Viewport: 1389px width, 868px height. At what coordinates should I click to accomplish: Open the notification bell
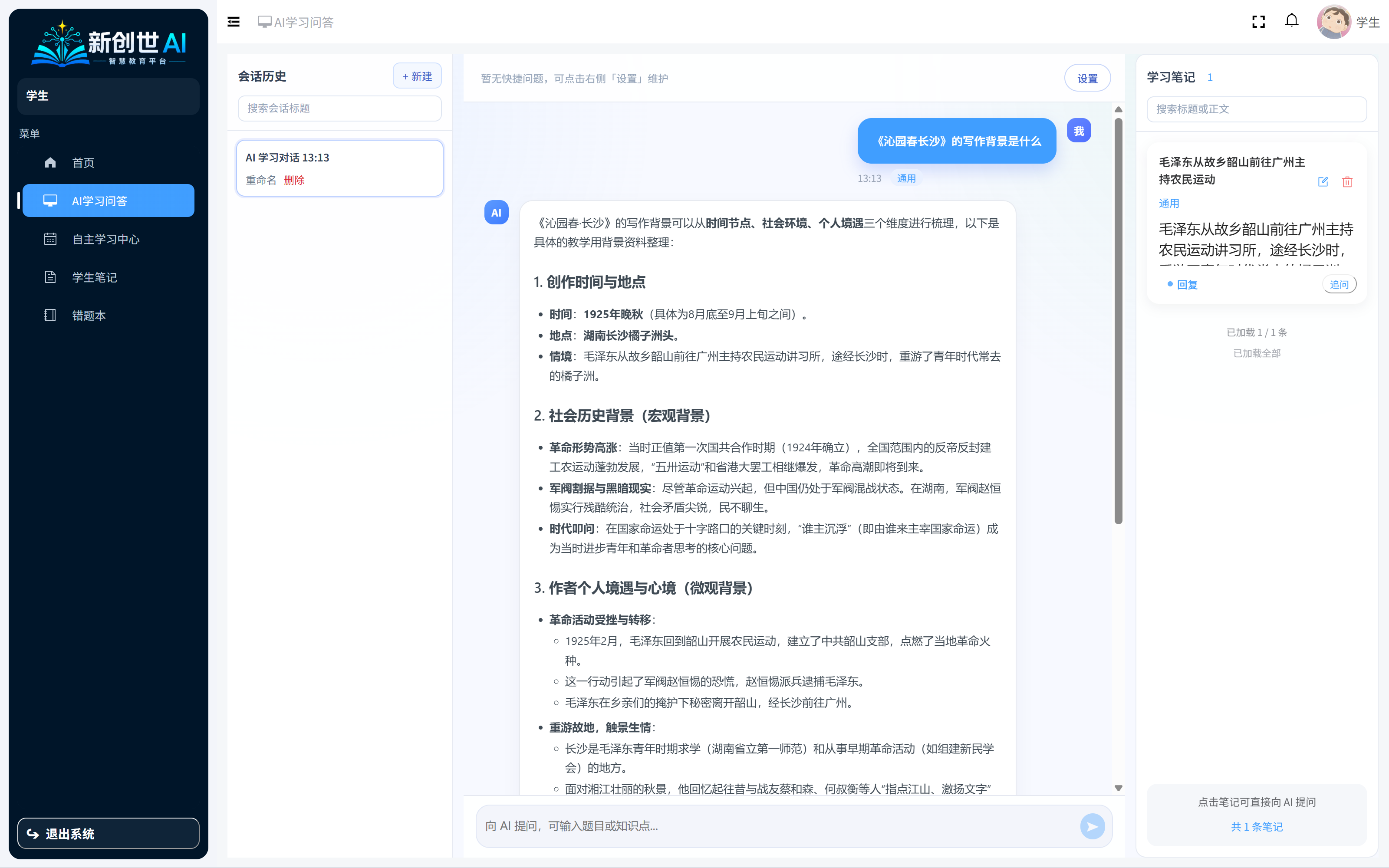point(1291,21)
